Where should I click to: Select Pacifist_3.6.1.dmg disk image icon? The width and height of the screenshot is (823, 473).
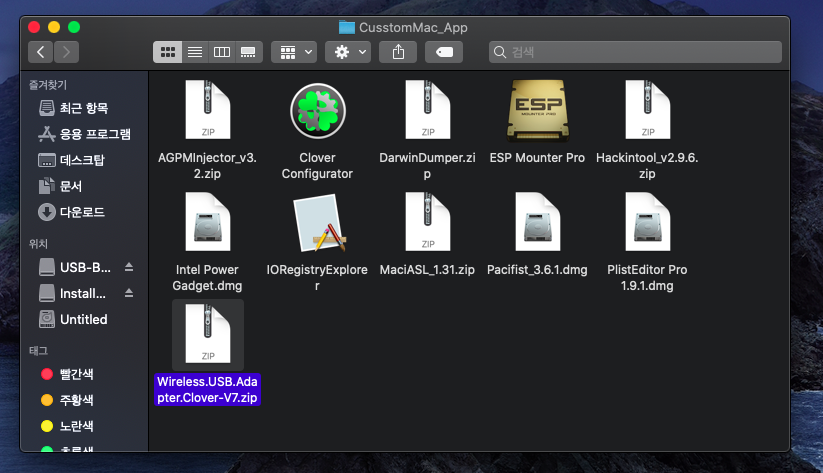click(537, 222)
